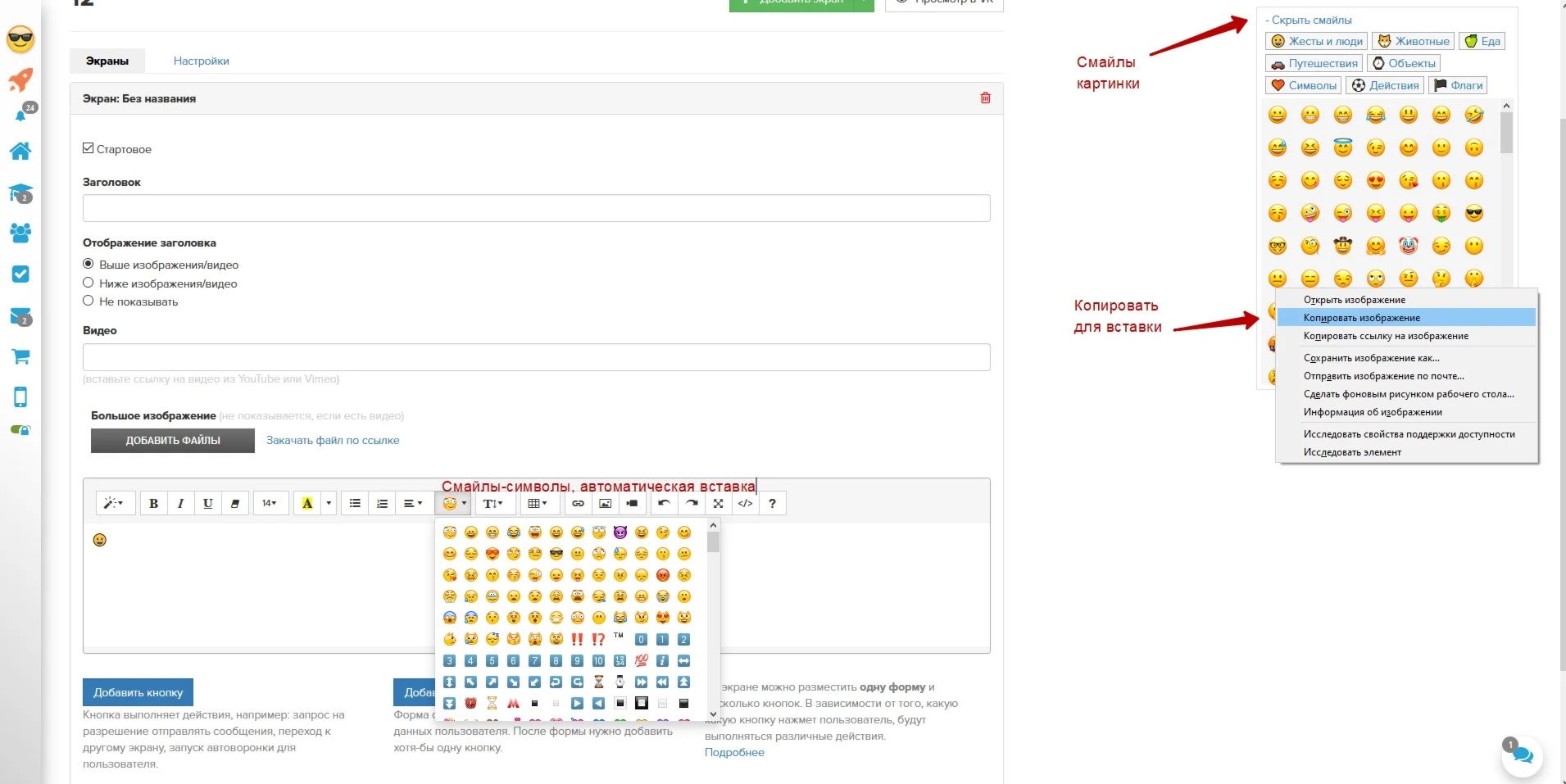Switch to the Настройки tab
Screen dimensions: 1566x784
[201, 61]
